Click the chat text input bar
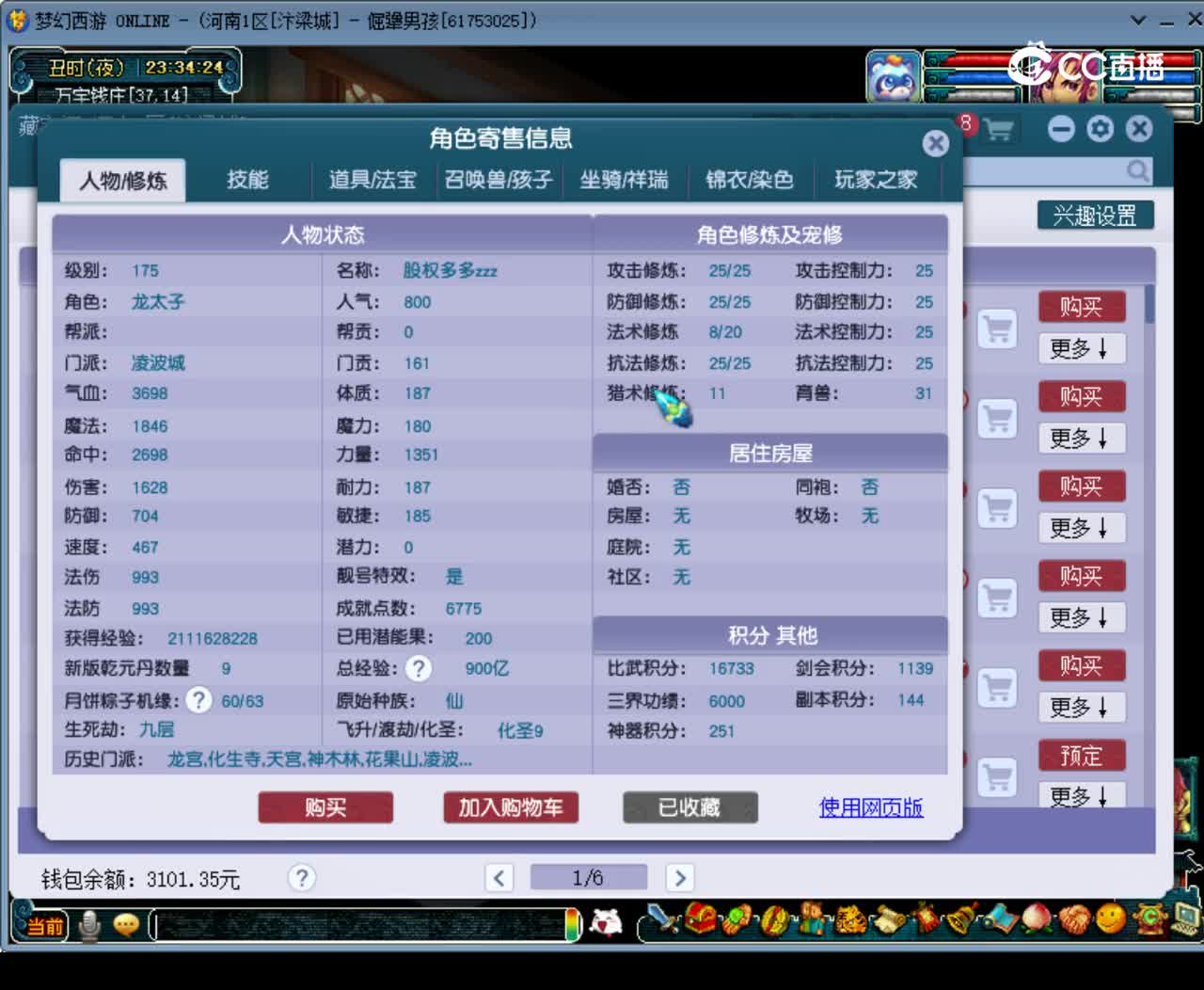The height and width of the screenshot is (990, 1204). 358,926
